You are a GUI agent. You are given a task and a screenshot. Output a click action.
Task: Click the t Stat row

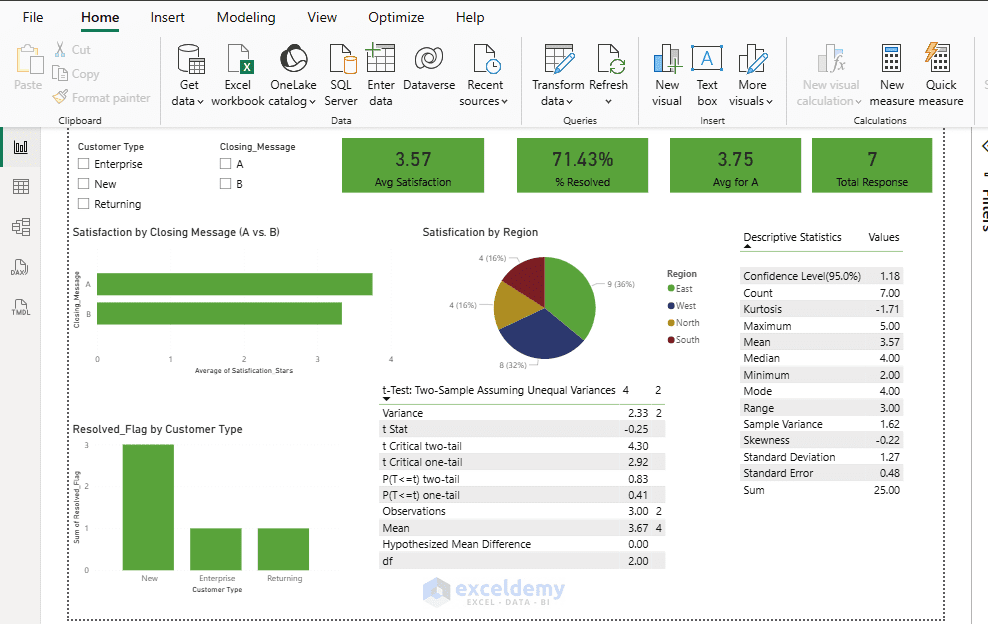pos(522,429)
